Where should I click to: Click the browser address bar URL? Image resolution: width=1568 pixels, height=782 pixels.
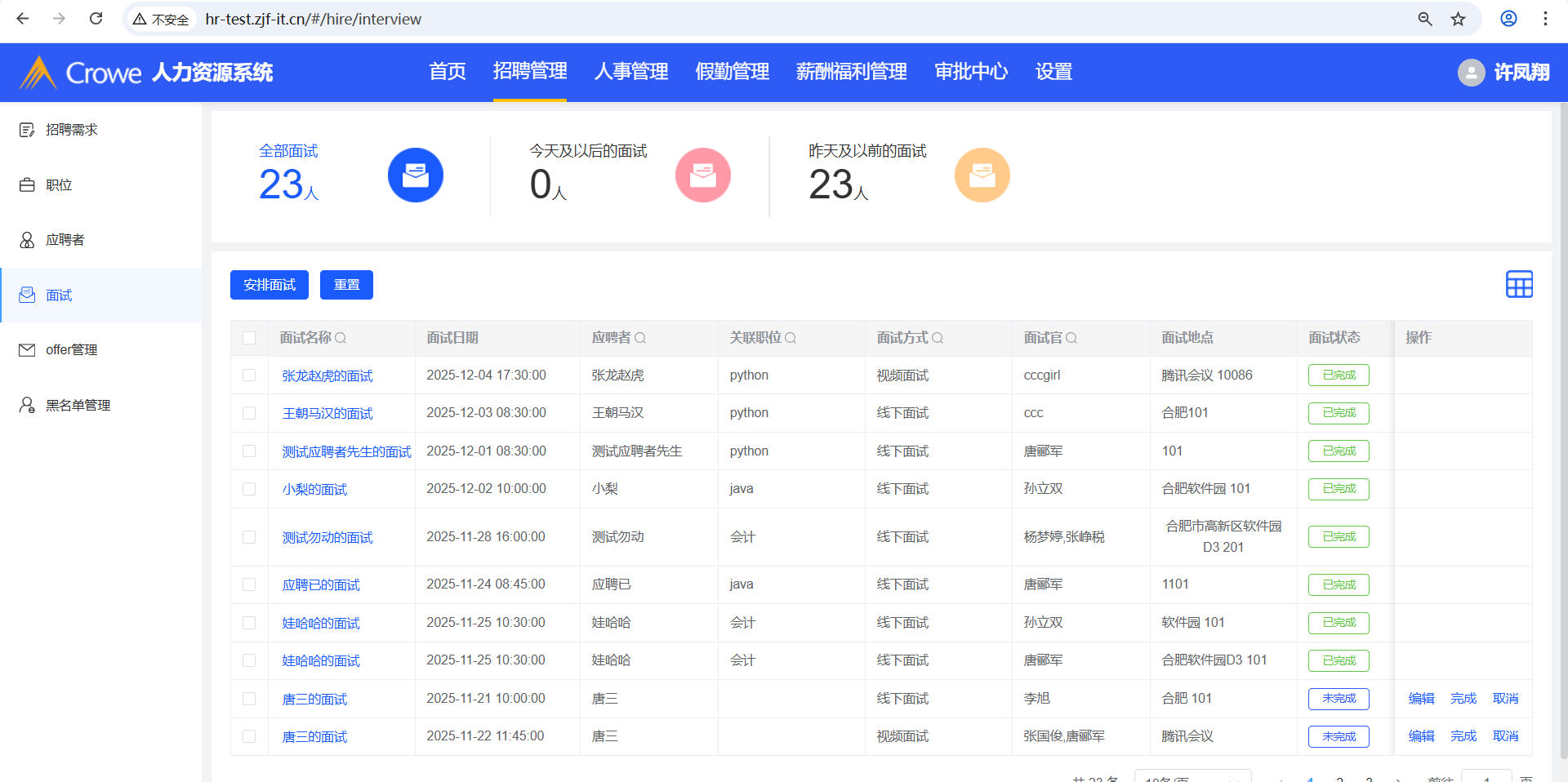coord(313,19)
